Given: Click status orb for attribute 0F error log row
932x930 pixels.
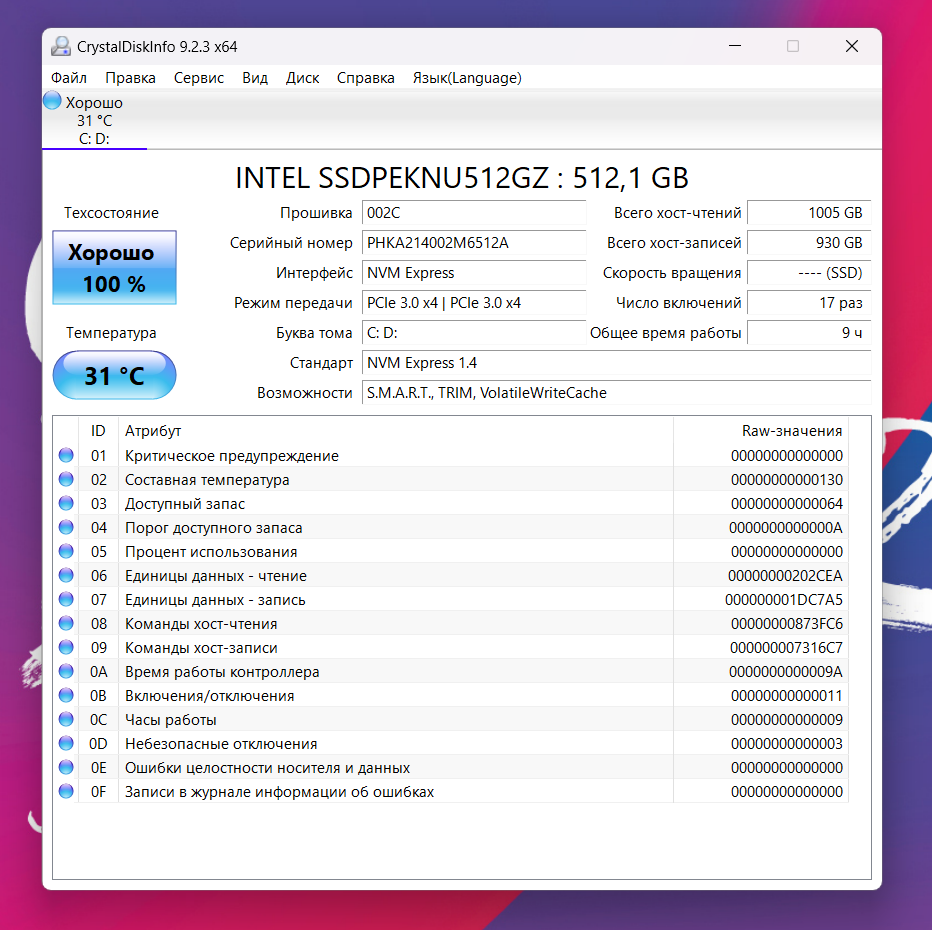Looking at the screenshot, I should point(66,792).
